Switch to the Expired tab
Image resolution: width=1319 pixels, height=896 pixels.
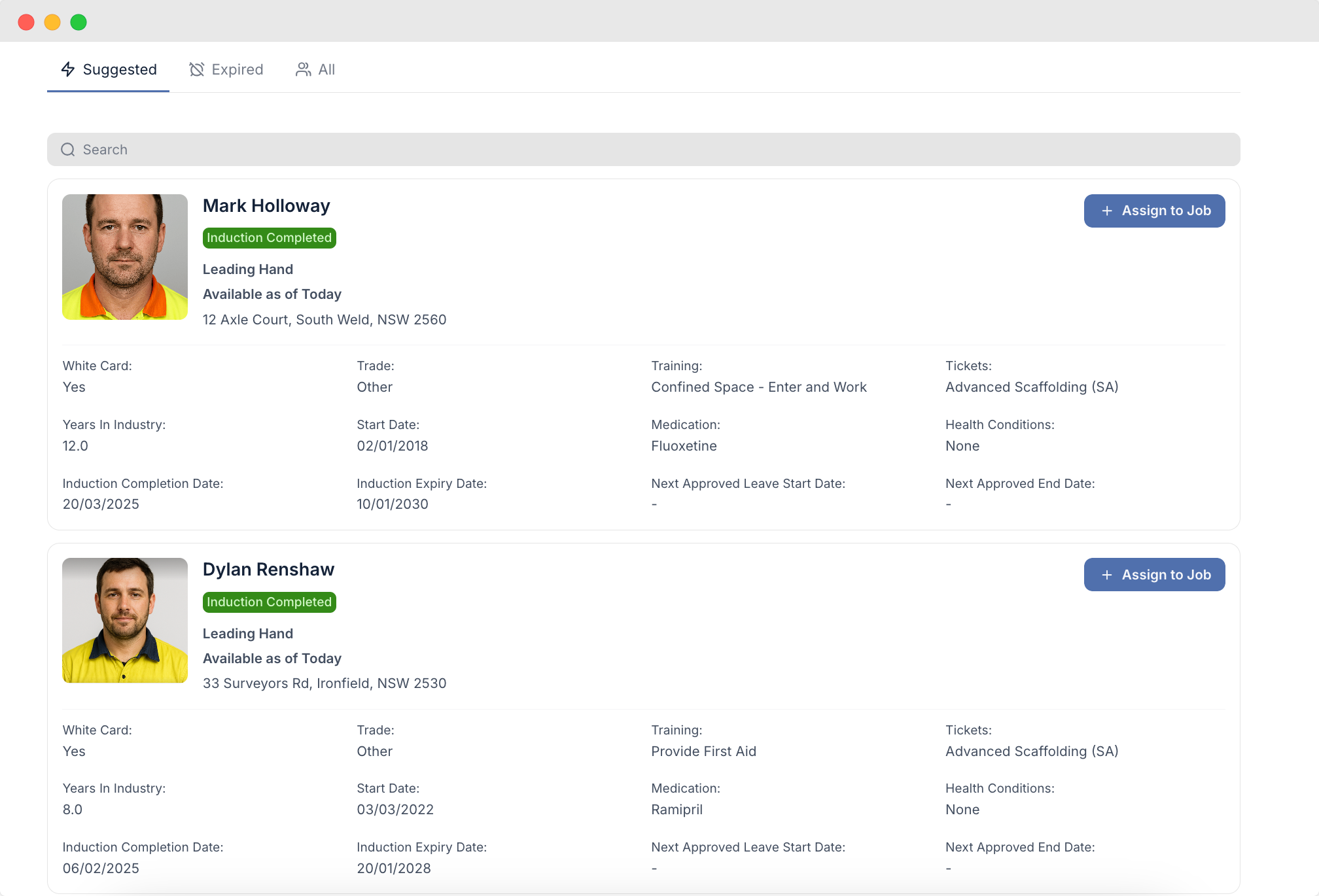[226, 69]
